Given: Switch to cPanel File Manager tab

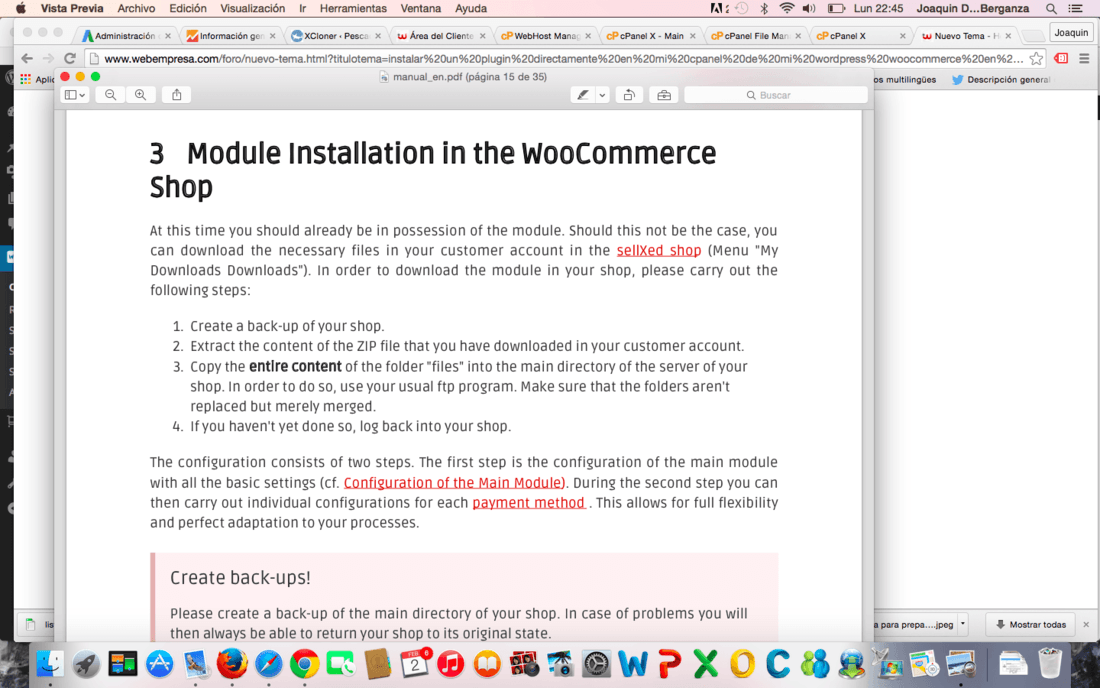Looking at the screenshot, I should [x=756, y=36].
